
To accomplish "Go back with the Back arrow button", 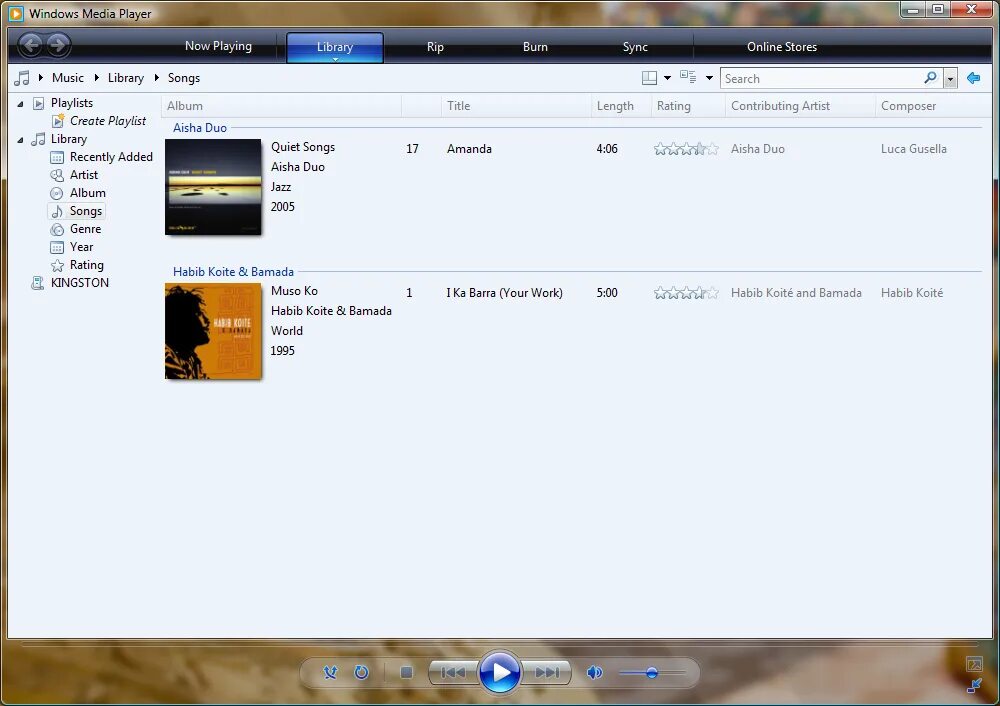I will (31, 45).
